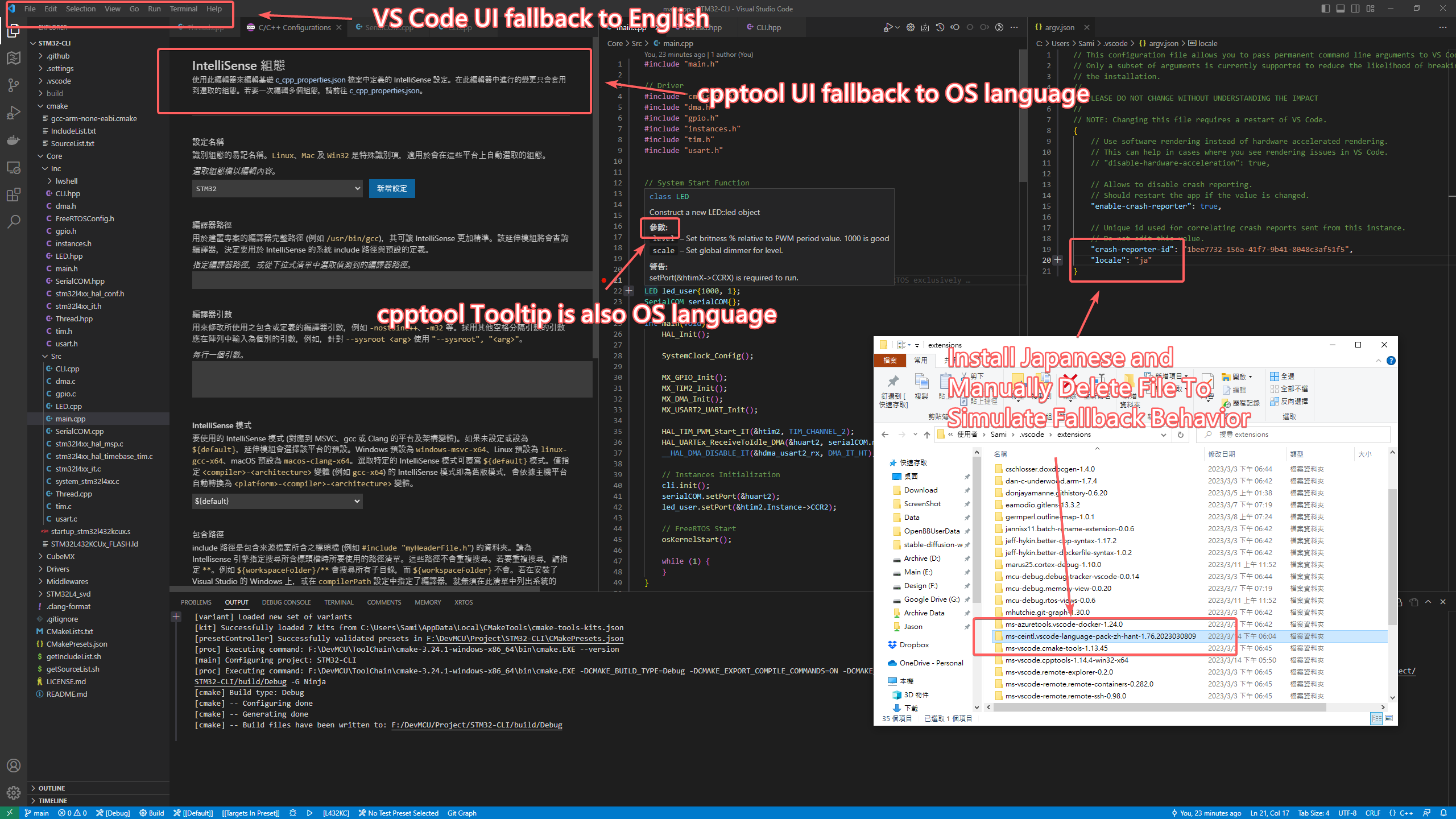Switch to the DEBUG CONSOLE tab
1456x819 pixels.
coord(286,602)
